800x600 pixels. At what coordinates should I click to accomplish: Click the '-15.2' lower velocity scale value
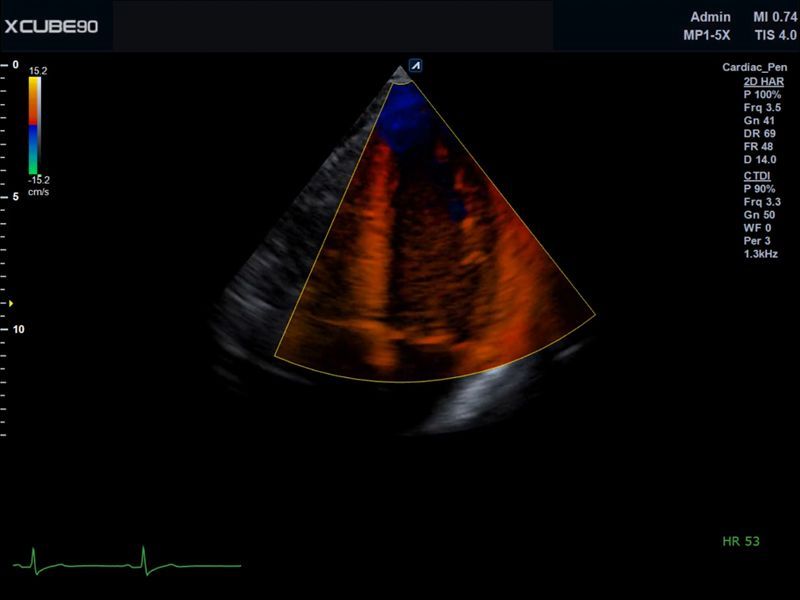(x=39, y=180)
